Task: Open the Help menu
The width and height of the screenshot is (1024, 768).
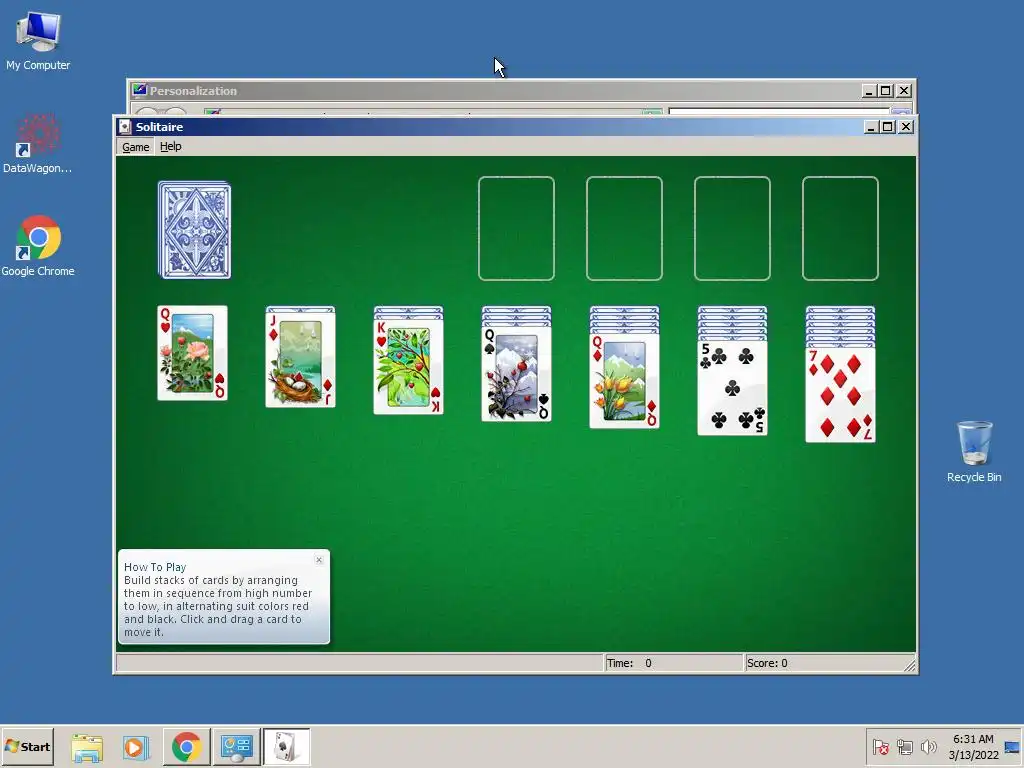Action: (170, 147)
